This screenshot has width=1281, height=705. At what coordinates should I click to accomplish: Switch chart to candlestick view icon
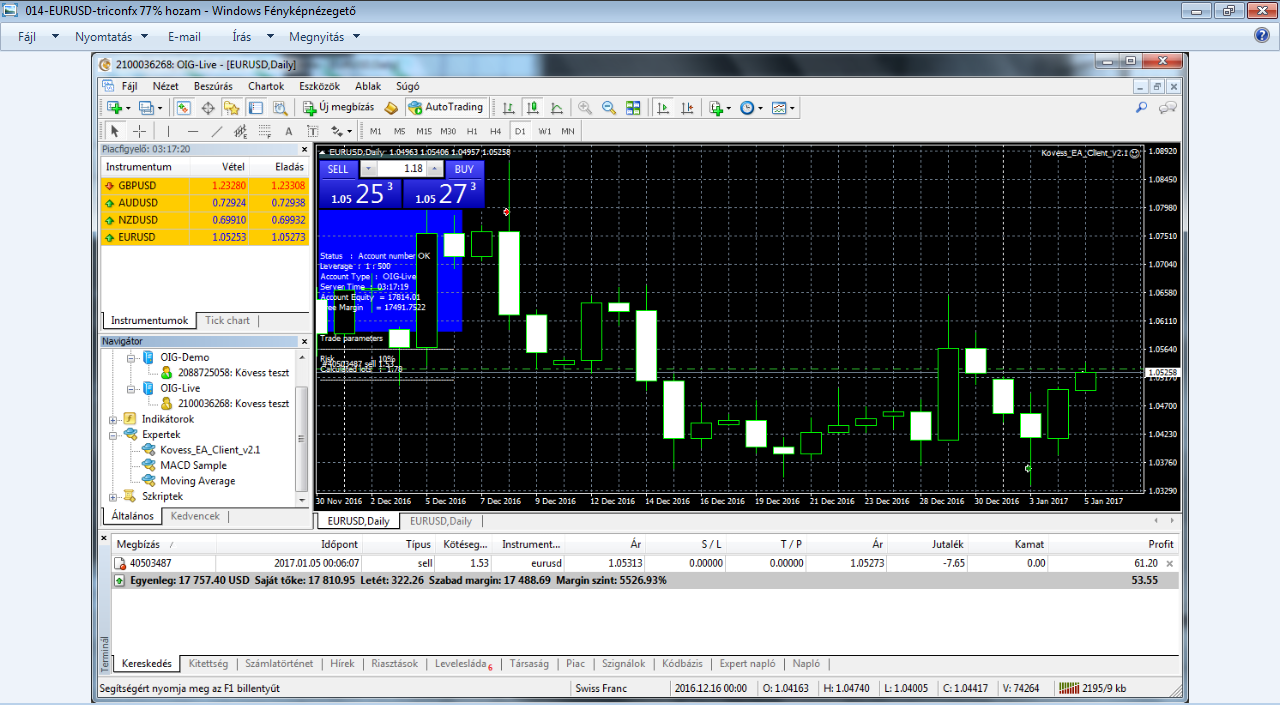pos(532,108)
